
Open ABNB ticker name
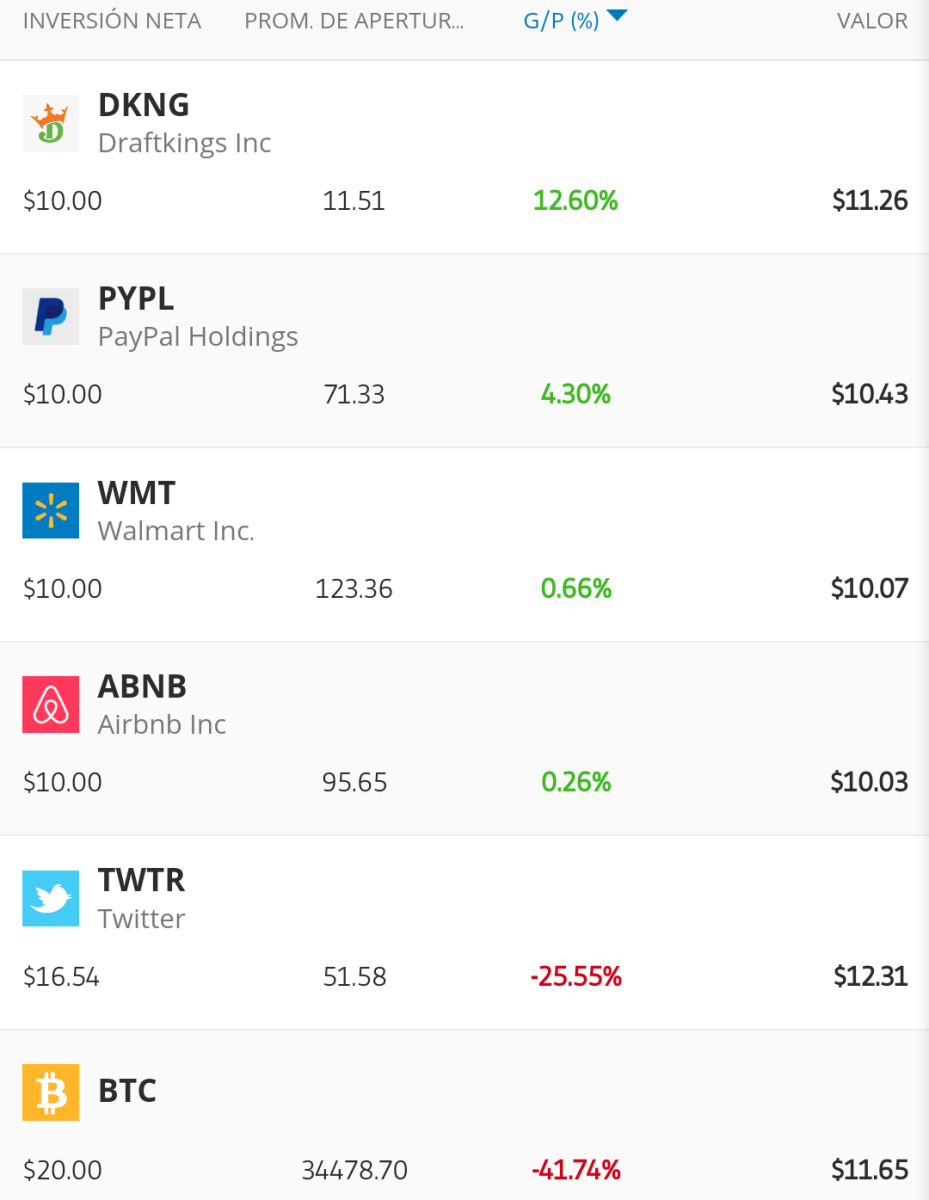pos(142,687)
